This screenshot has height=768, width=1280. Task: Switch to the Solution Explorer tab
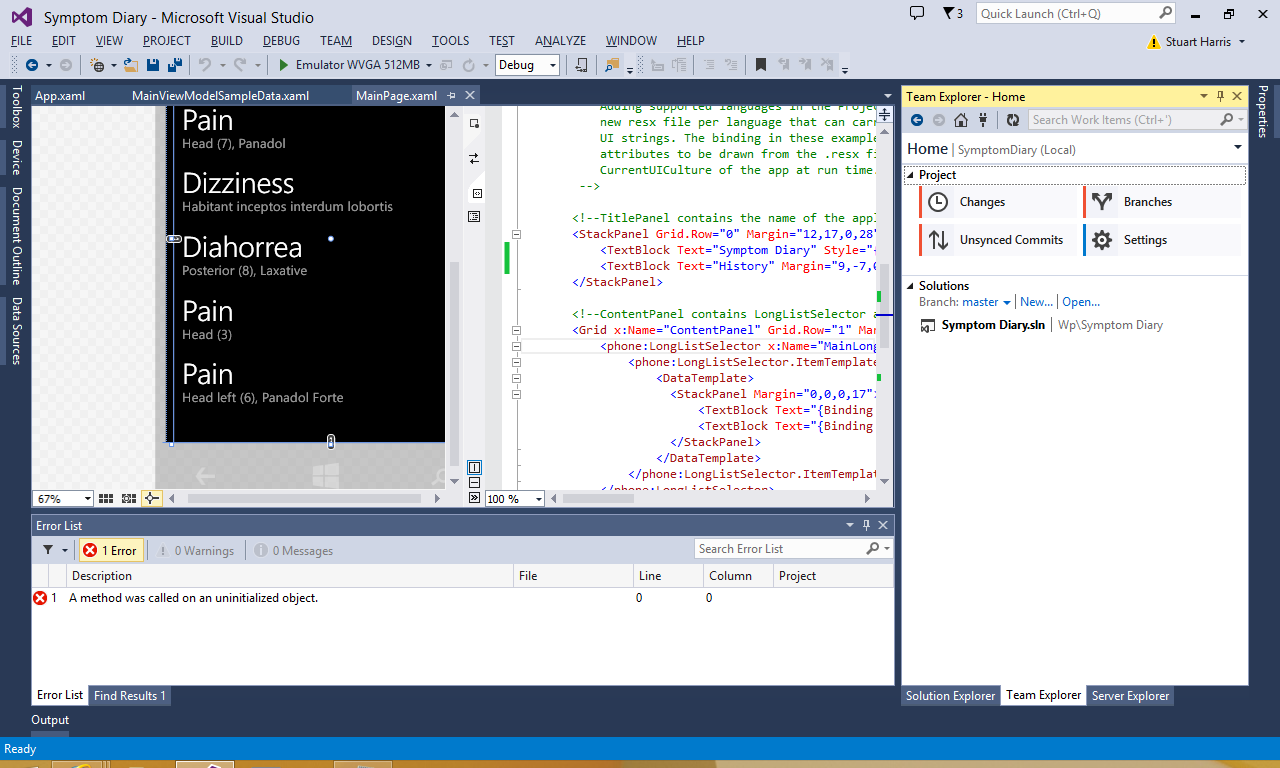point(950,696)
